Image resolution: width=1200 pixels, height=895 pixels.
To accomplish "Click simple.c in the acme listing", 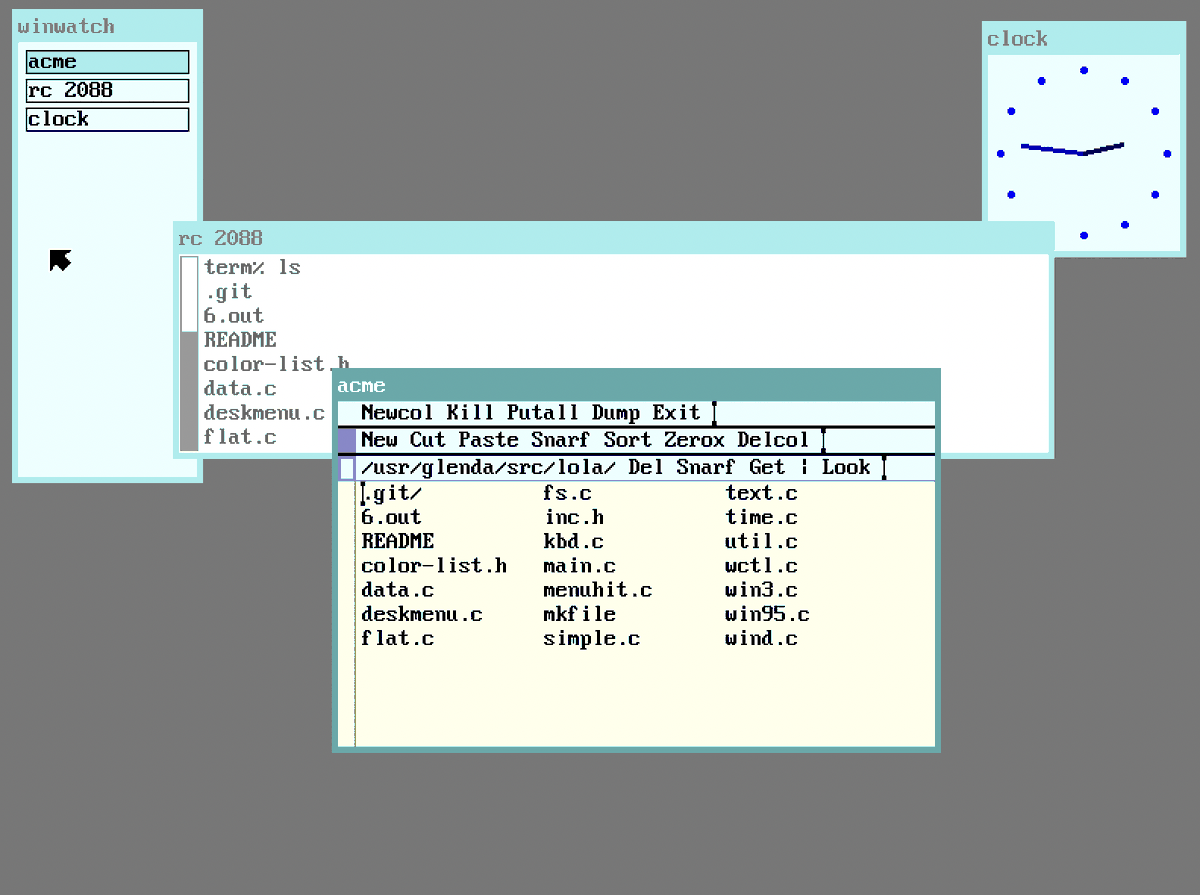I will coord(591,638).
